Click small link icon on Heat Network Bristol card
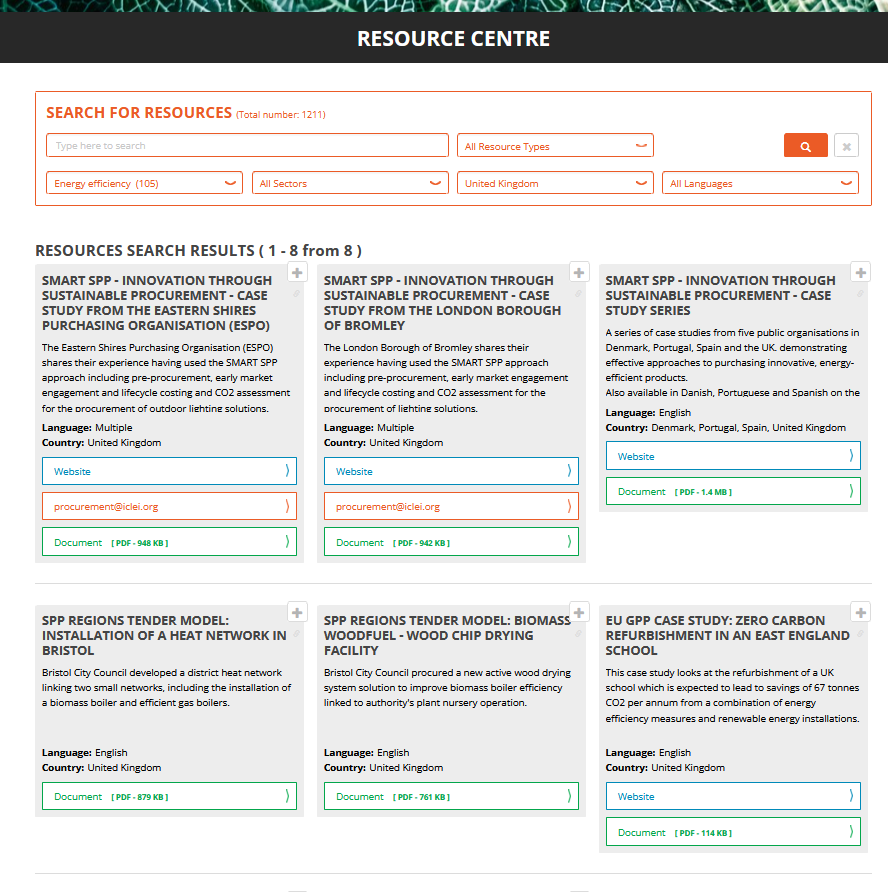The image size is (888, 892). coord(296,633)
